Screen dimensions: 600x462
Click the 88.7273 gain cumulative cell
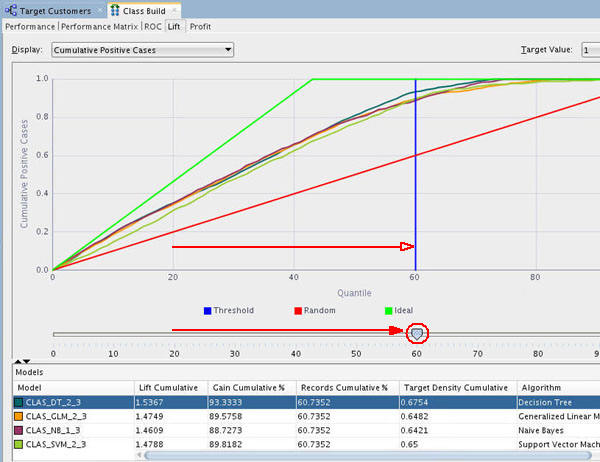252,431
